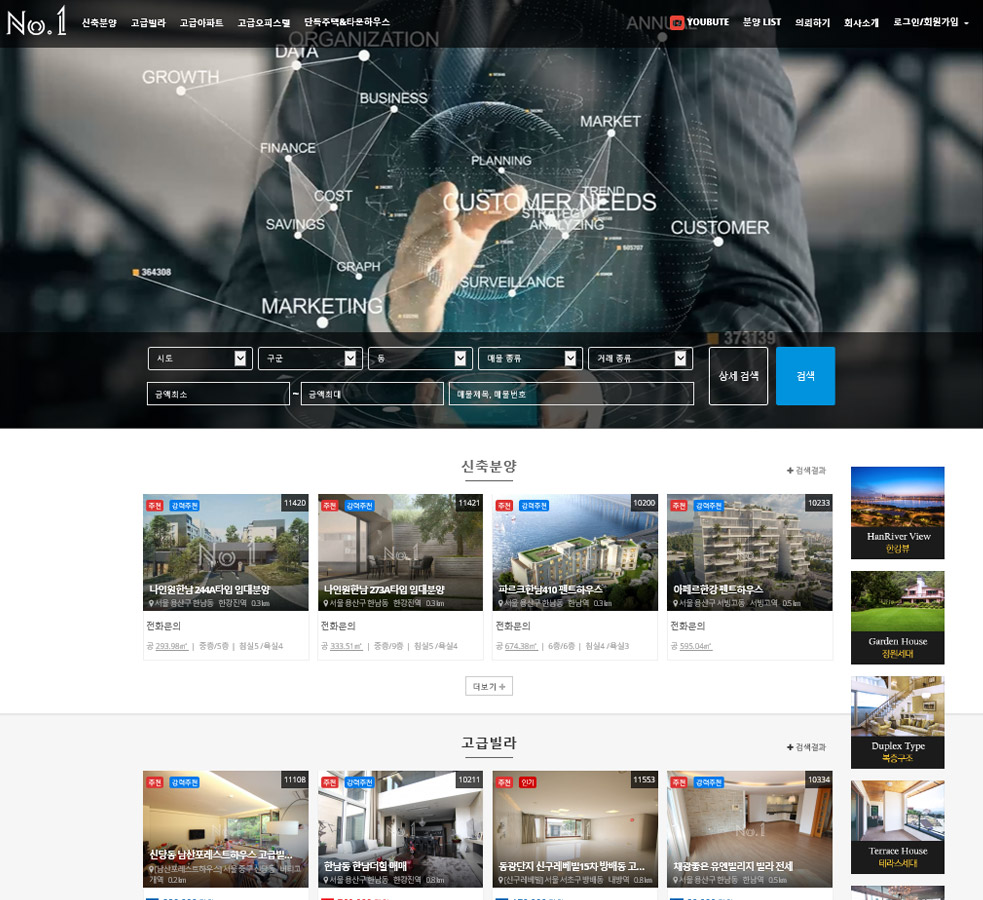The width and height of the screenshot is (983, 900).
Task: Open the Garden House banner
Action: (x=897, y=617)
